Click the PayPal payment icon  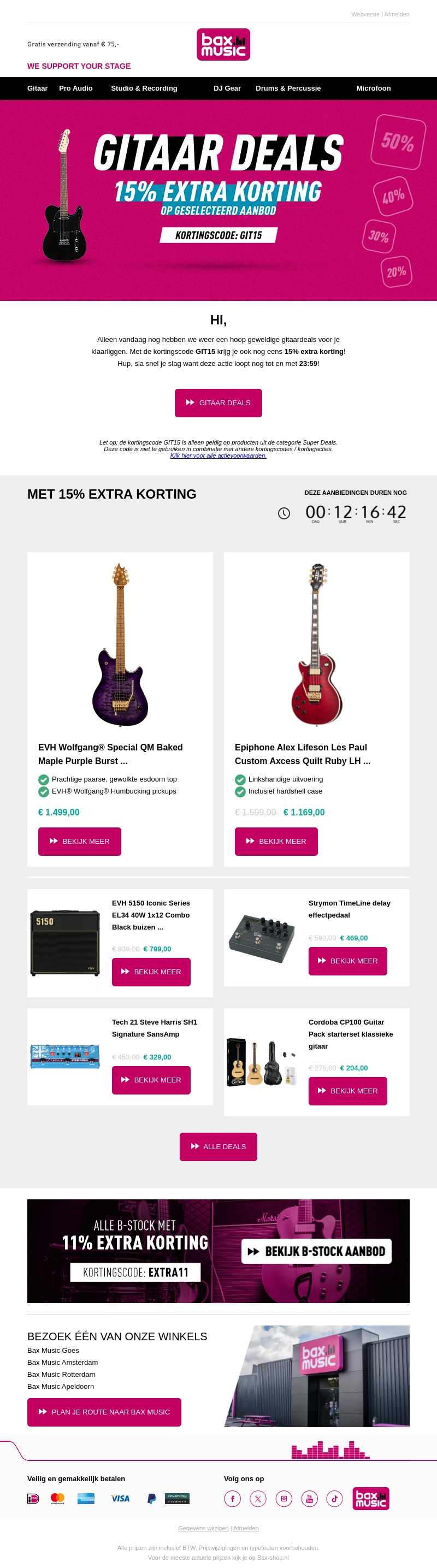[151, 1498]
